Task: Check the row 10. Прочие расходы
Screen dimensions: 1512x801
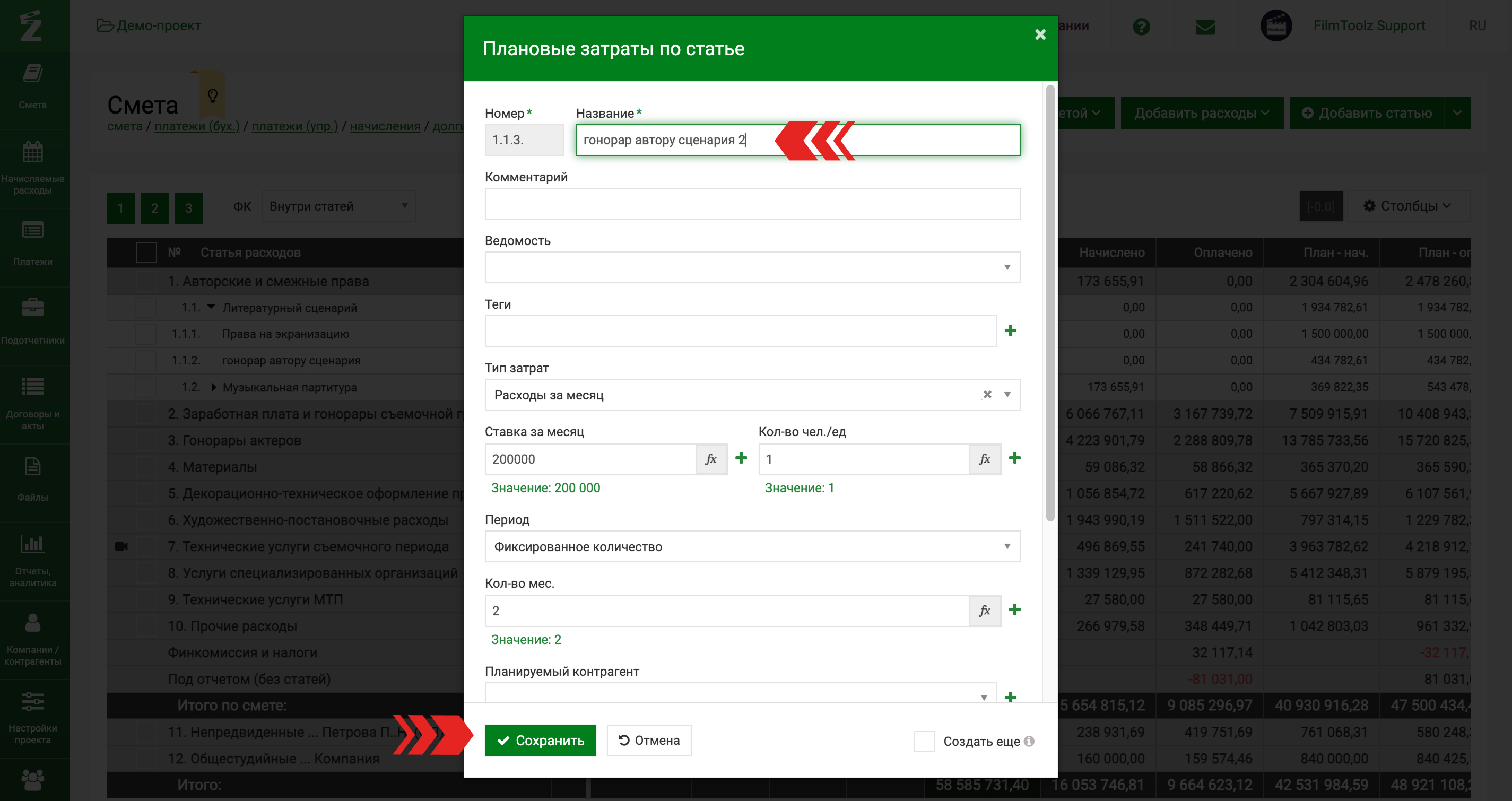Action: [x=146, y=626]
